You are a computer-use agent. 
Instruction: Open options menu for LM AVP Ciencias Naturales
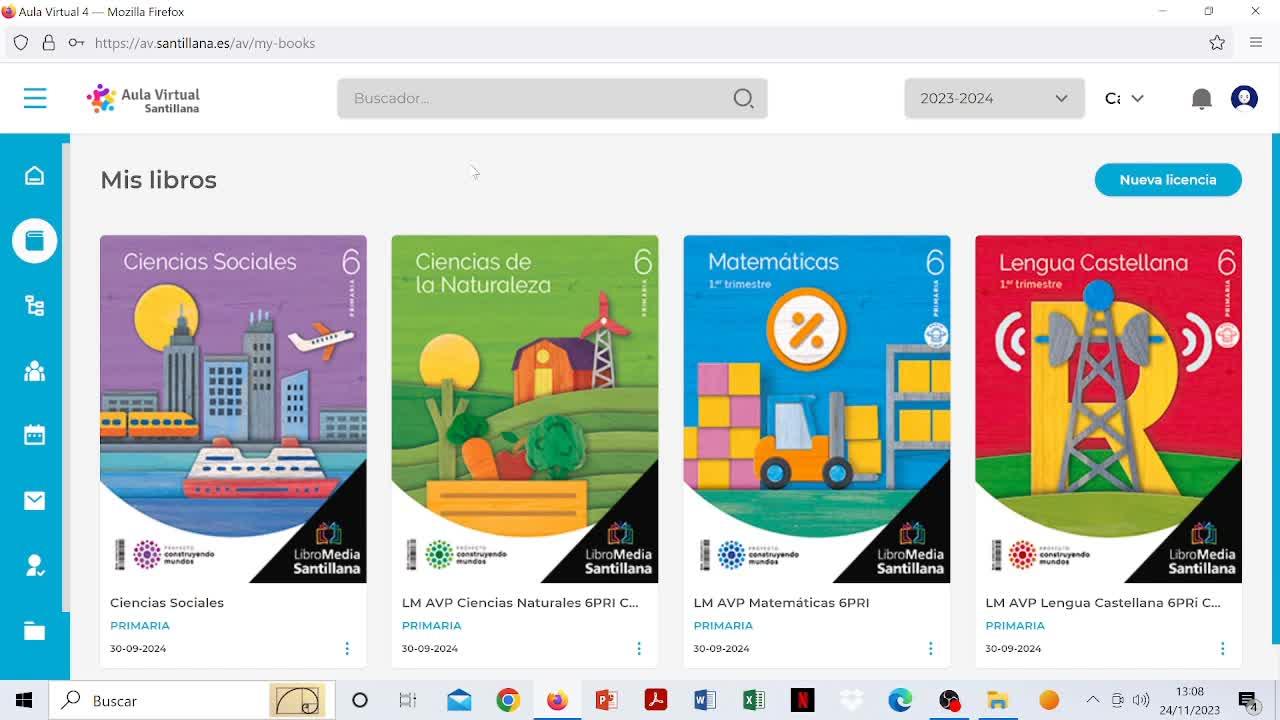coord(639,649)
